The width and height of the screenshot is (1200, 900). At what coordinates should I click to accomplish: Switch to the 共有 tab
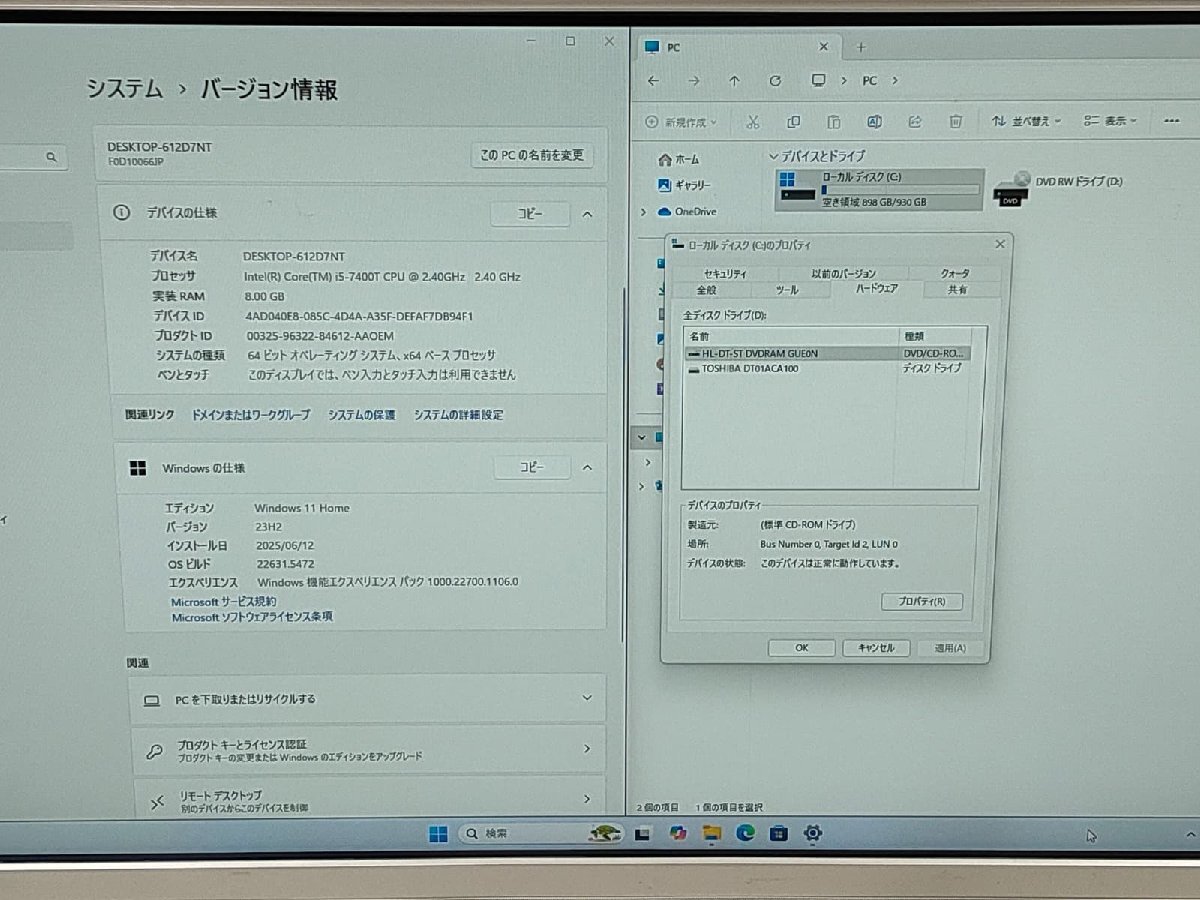point(957,290)
